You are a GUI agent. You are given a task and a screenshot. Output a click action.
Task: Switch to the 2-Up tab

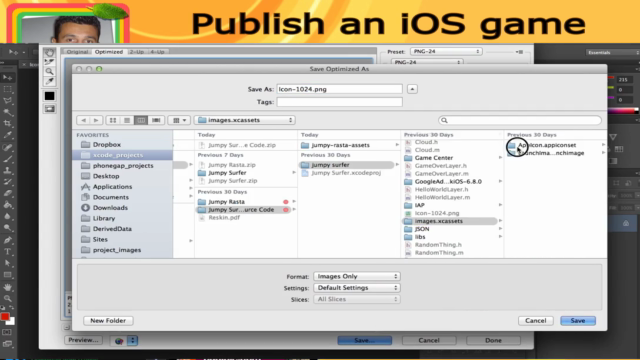(137, 52)
